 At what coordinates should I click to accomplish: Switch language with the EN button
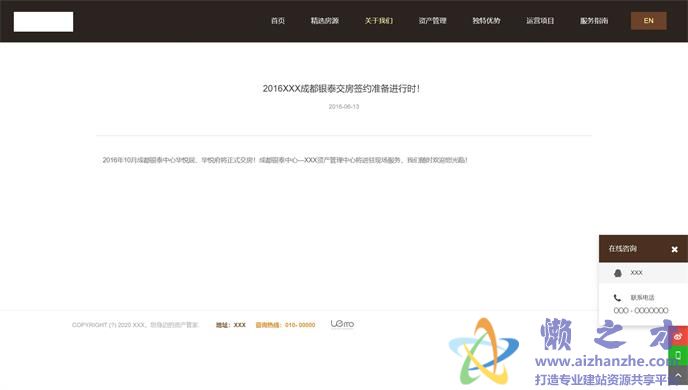(649, 21)
